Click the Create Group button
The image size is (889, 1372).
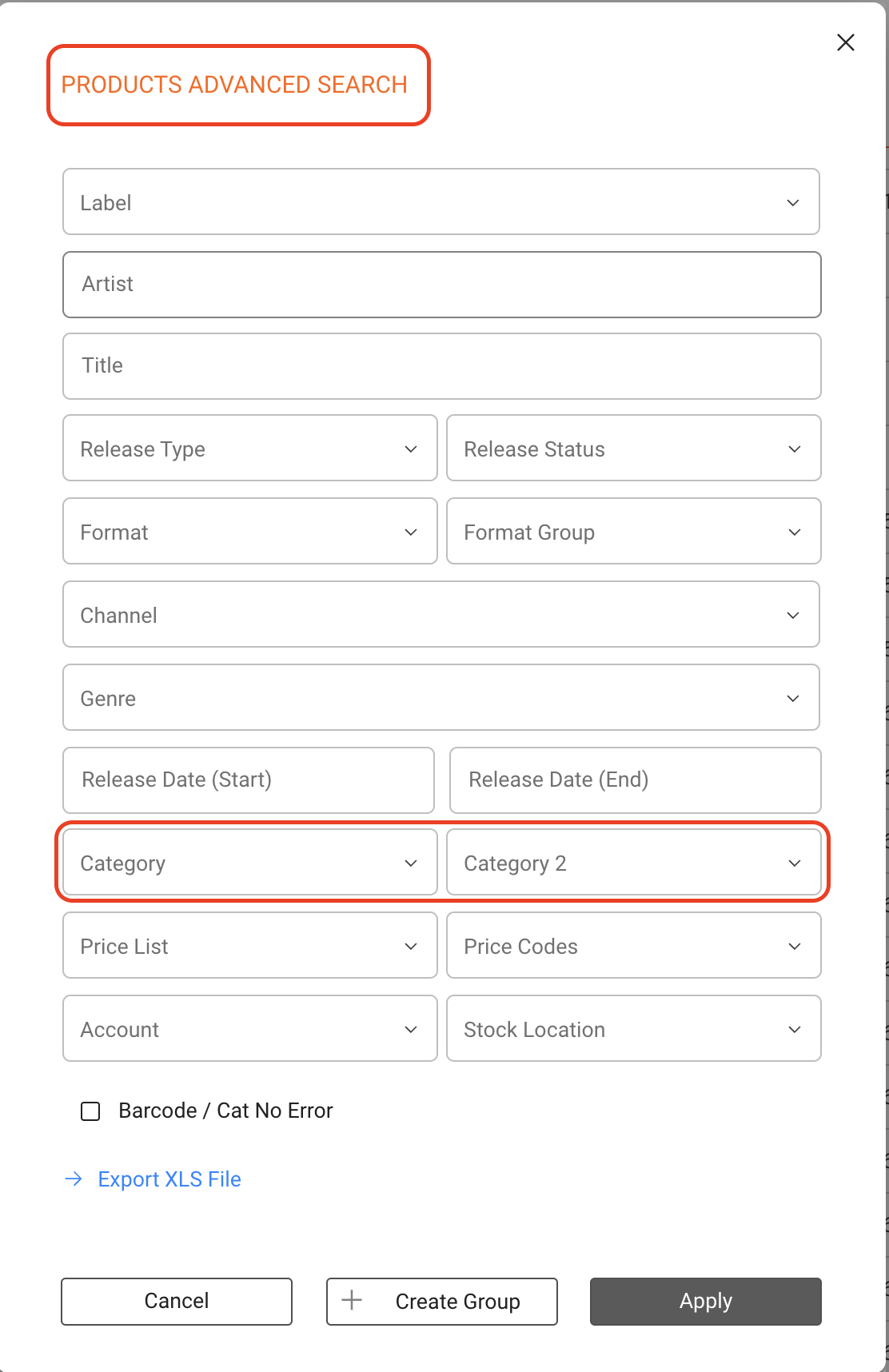tap(442, 1301)
